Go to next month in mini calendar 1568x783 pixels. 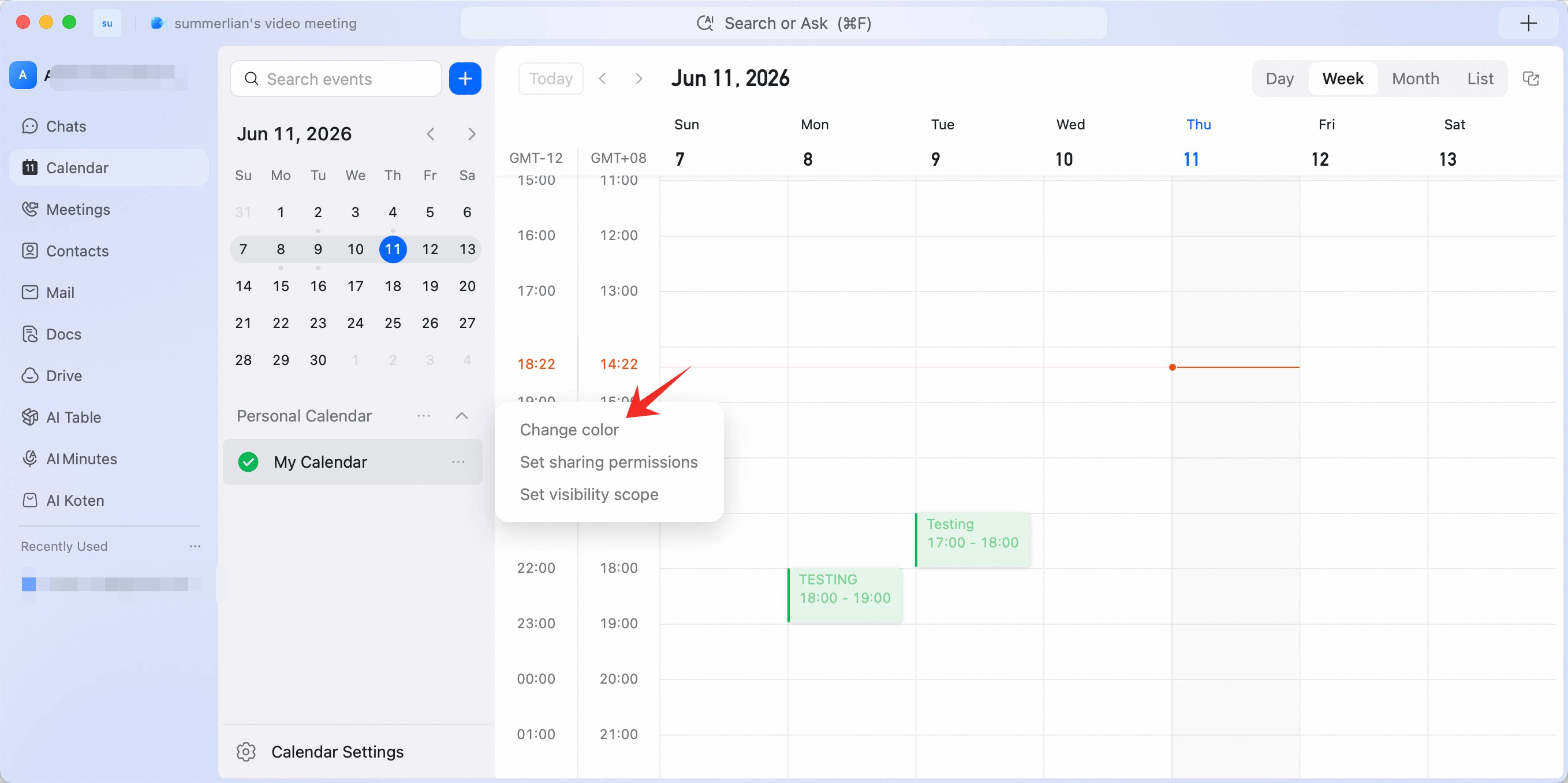click(472, 133)
